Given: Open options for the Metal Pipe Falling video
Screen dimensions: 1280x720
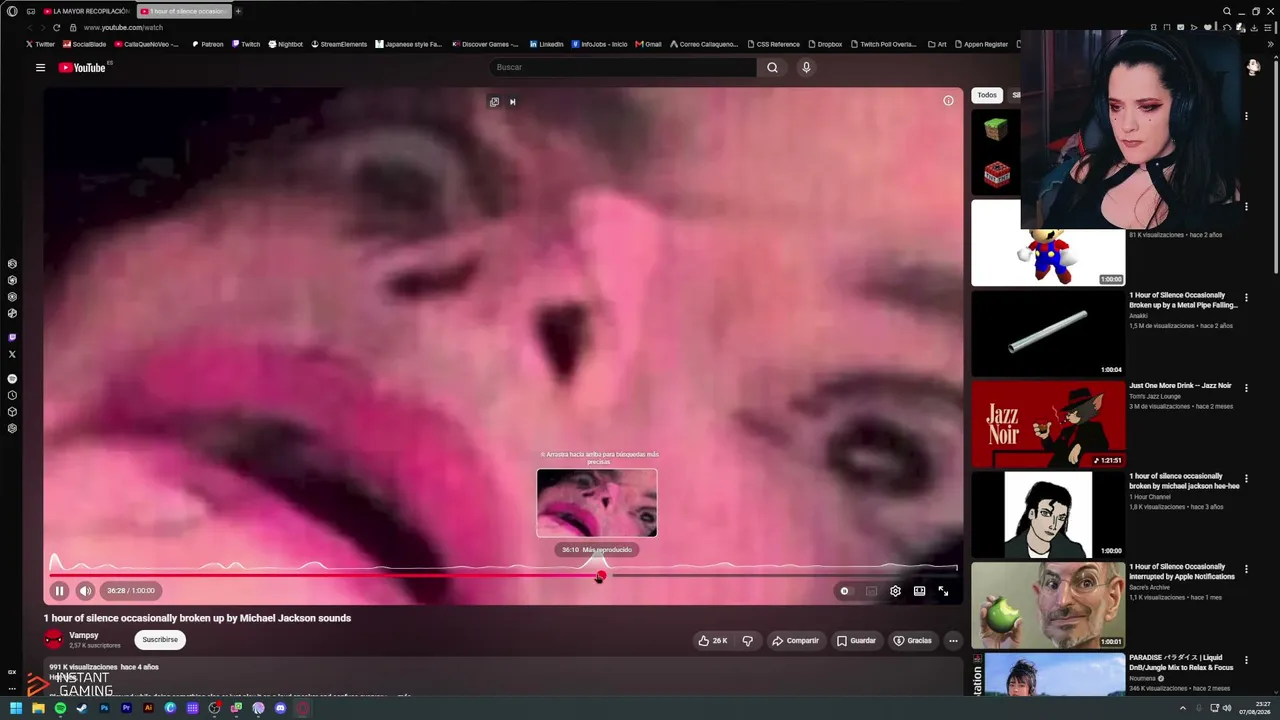Looking at the screenshot, I should [1246, 298].
